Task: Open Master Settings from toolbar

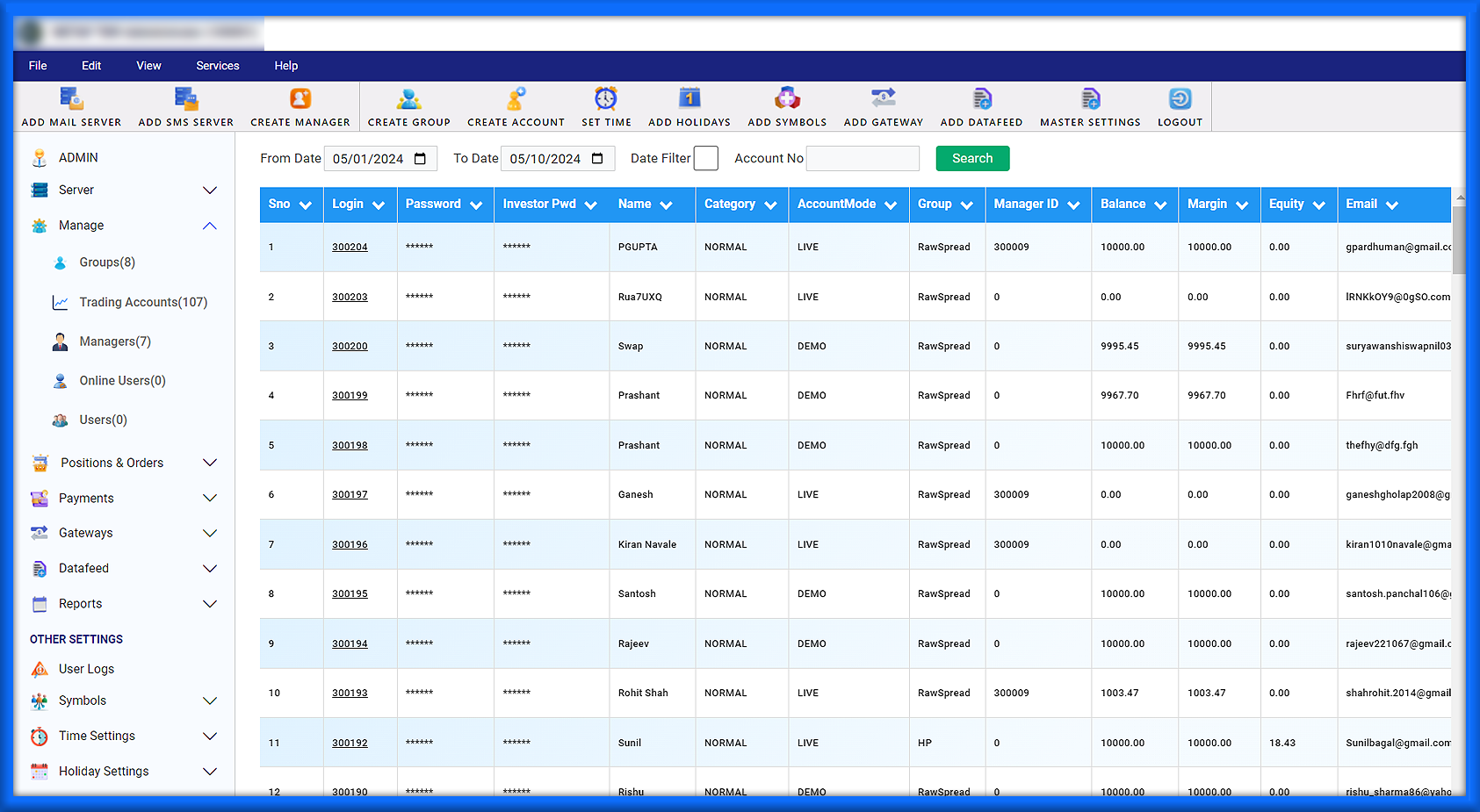Action: [x=1090, y=98]
